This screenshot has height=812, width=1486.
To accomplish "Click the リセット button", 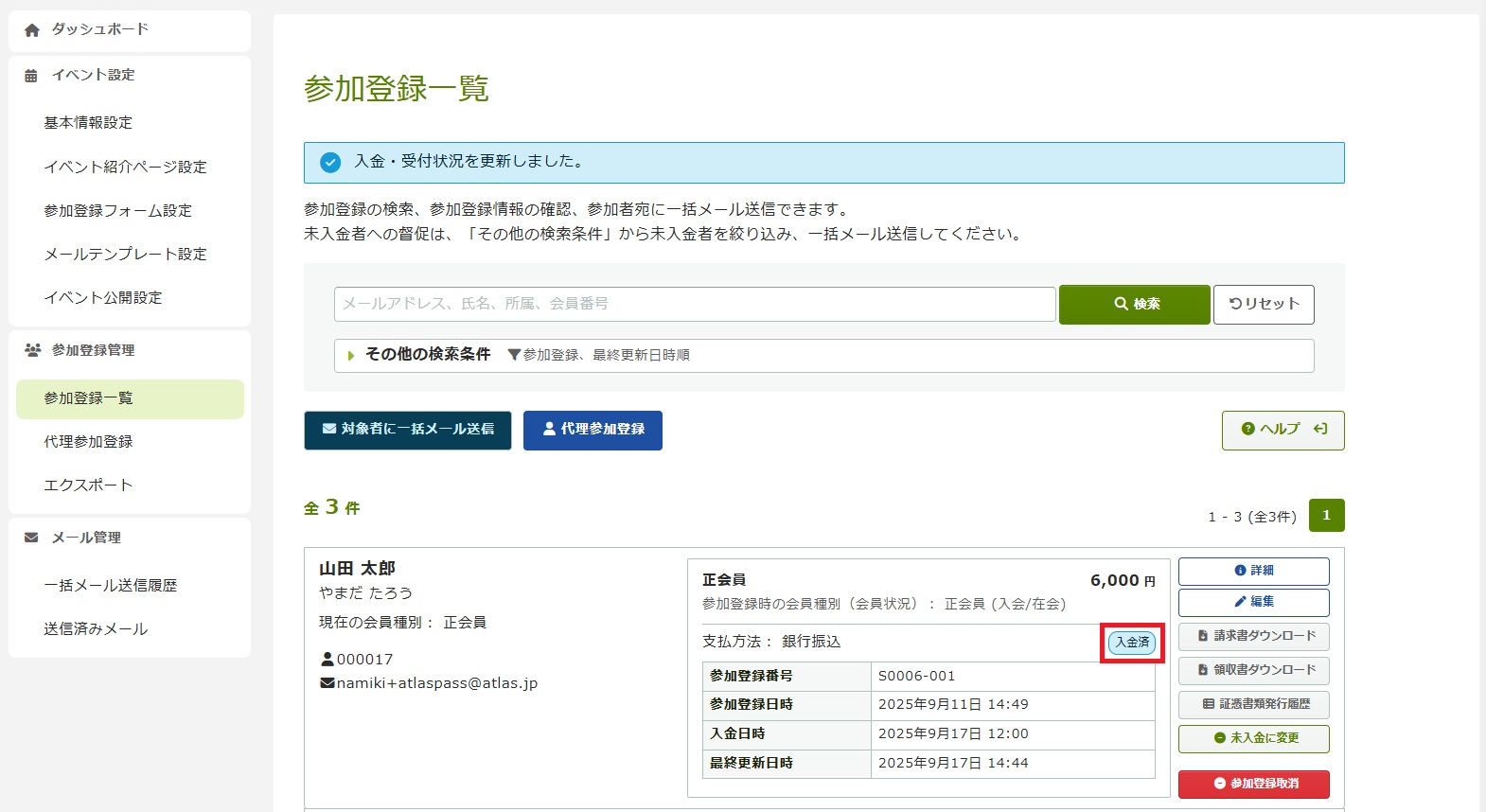I will click(x=1264, y=304).
